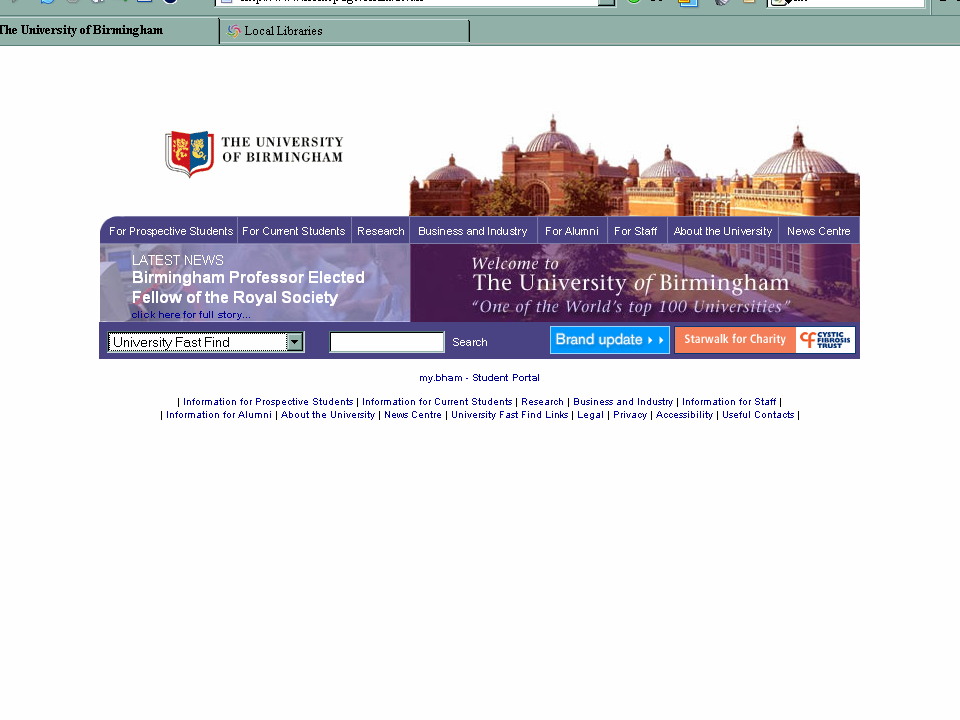Open Useful Contacts footer link
This screenshot has width=960, height=720.
click(758, 414)
